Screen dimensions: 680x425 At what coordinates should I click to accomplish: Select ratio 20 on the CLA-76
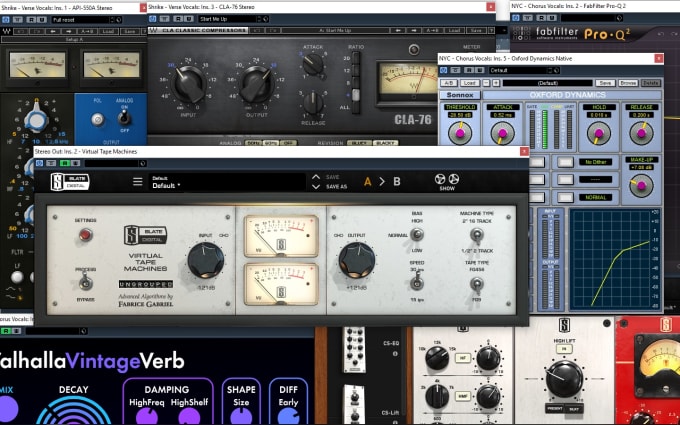(x=356, y=58)
